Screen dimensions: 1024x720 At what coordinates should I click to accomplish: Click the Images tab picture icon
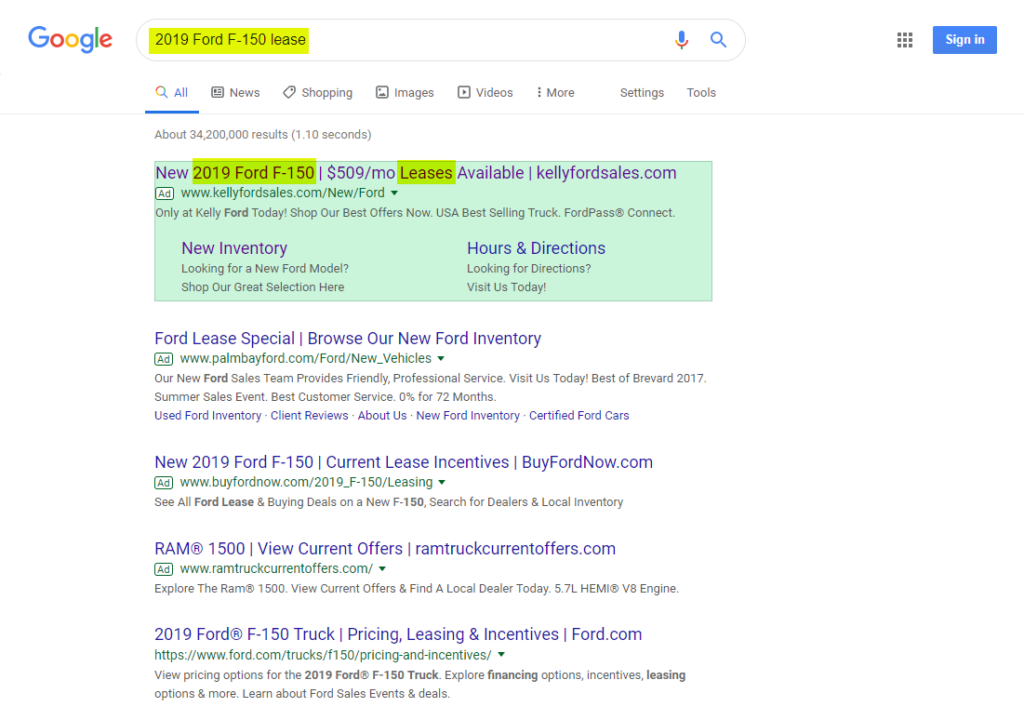383,91
